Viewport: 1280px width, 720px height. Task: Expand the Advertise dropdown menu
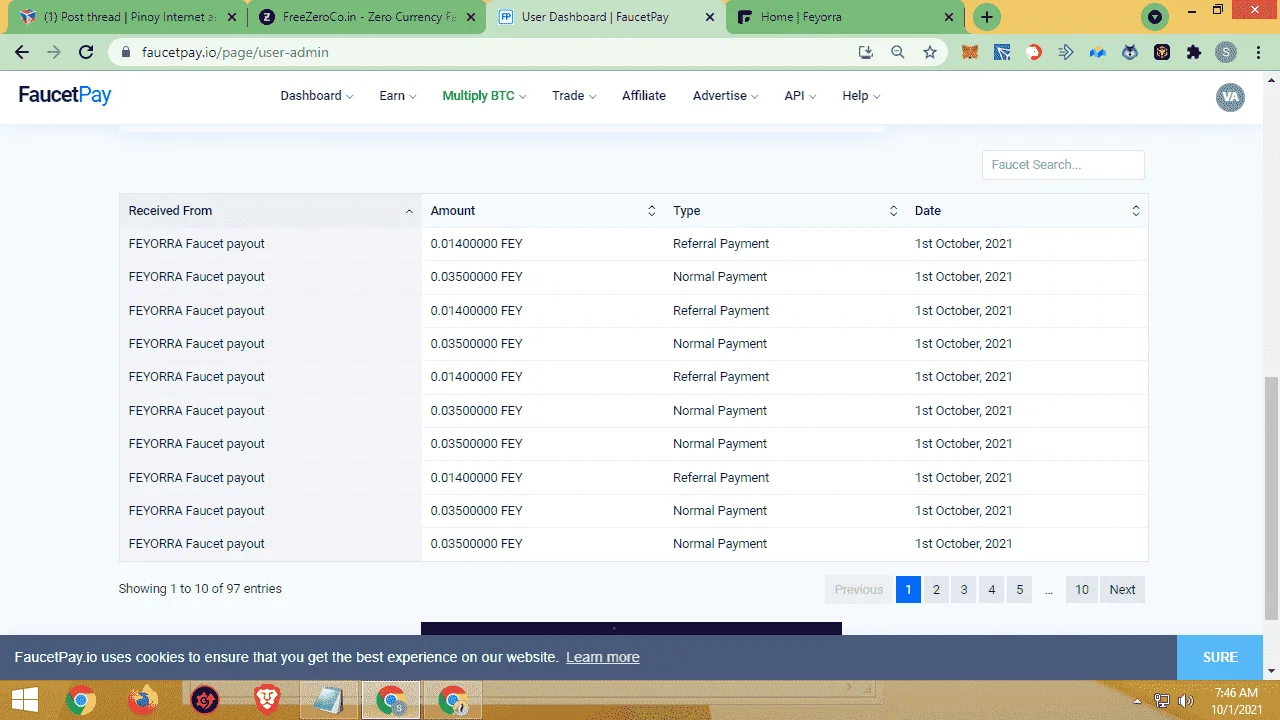(726, 96)
